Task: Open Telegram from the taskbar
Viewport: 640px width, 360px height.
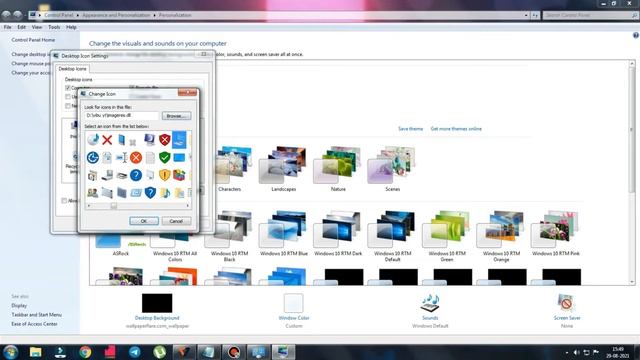Action: pyautogui.click(x=135, y=352)
